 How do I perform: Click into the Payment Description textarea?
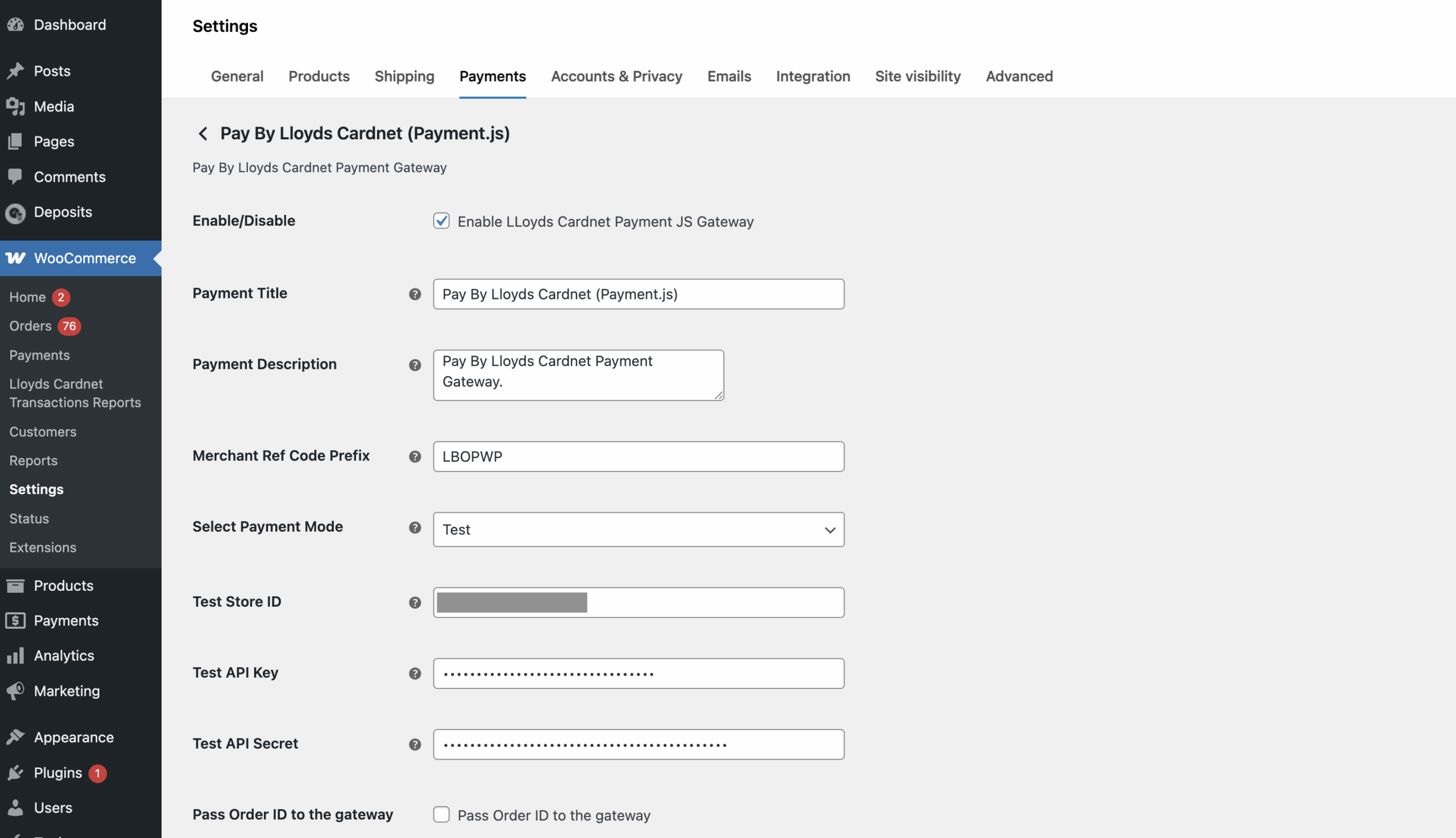(x=578, y=375)
